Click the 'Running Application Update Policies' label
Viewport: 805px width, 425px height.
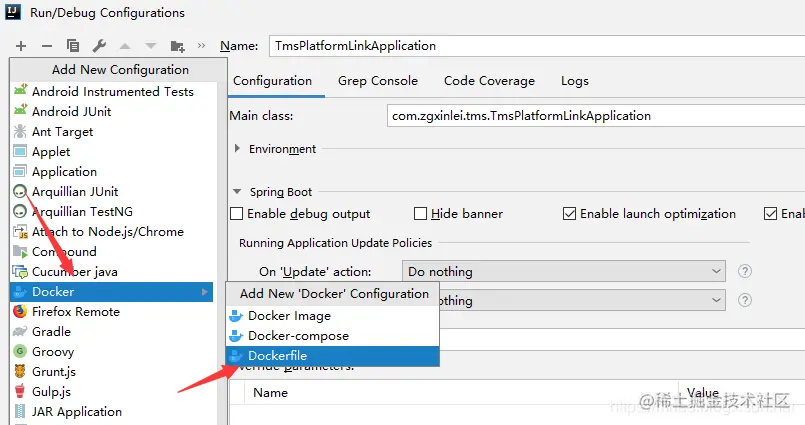click(335, 243)
